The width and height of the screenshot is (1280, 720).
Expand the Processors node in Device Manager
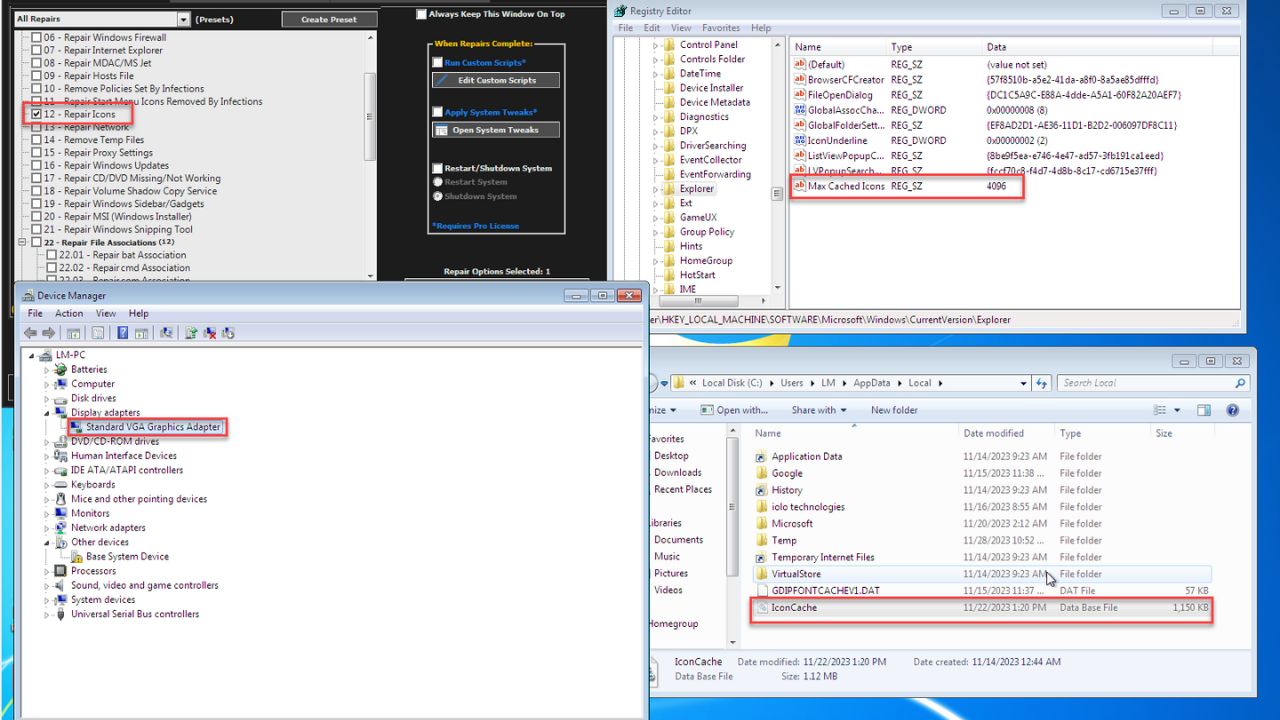coord(47,571)
